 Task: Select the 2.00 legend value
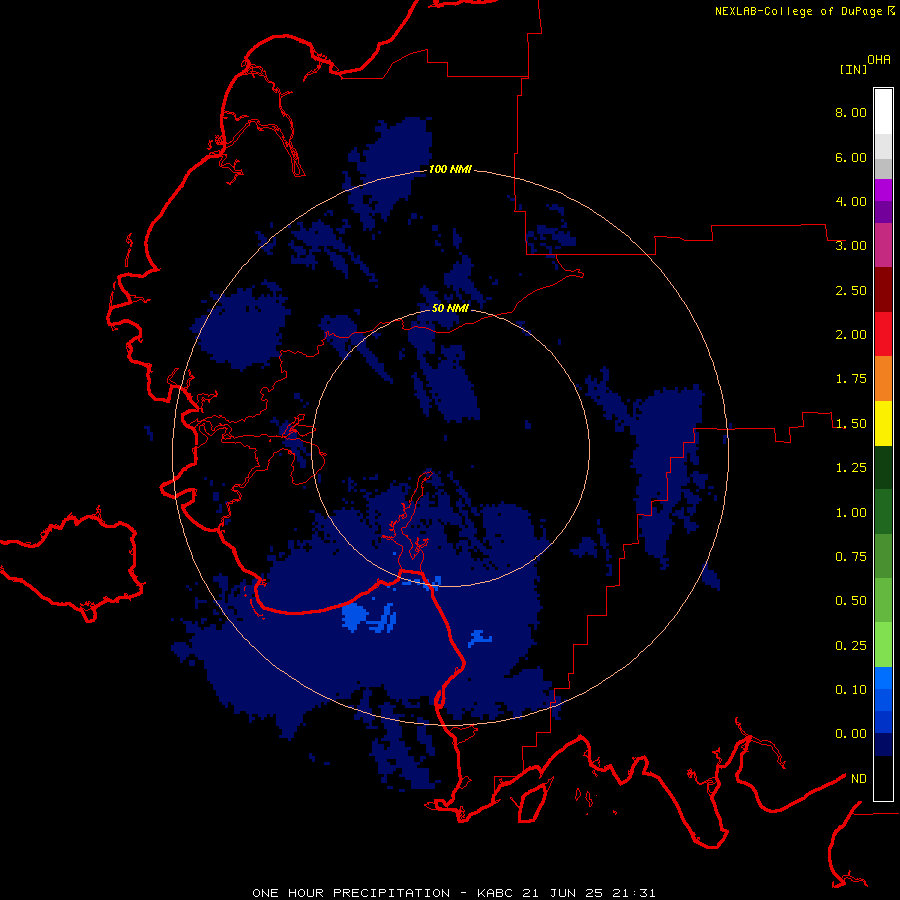(x=851, y=335)
